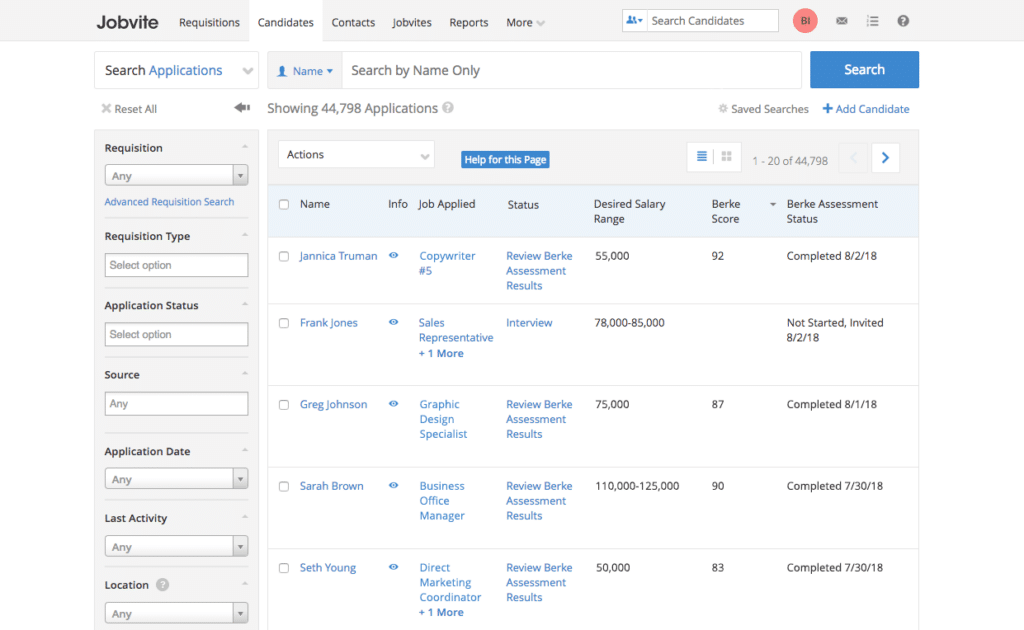Click the task list icon in header
Screen dimensions: 1024x630
pyautogui.click(x=872, y=21)
